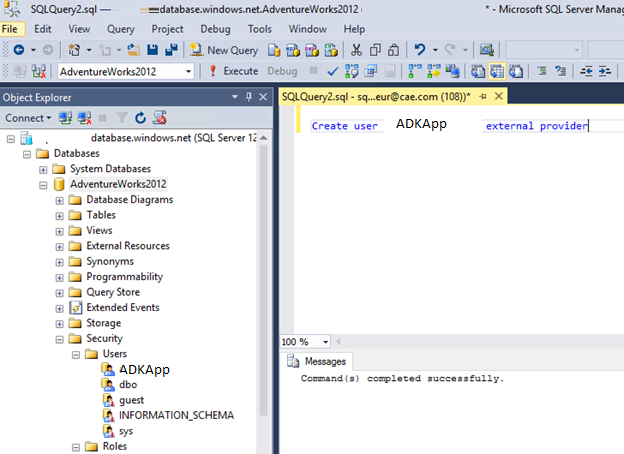Click Disconnect icon in Object Explorer
Viewport: 624px width, 454px height.
click(x=84, y=118)
